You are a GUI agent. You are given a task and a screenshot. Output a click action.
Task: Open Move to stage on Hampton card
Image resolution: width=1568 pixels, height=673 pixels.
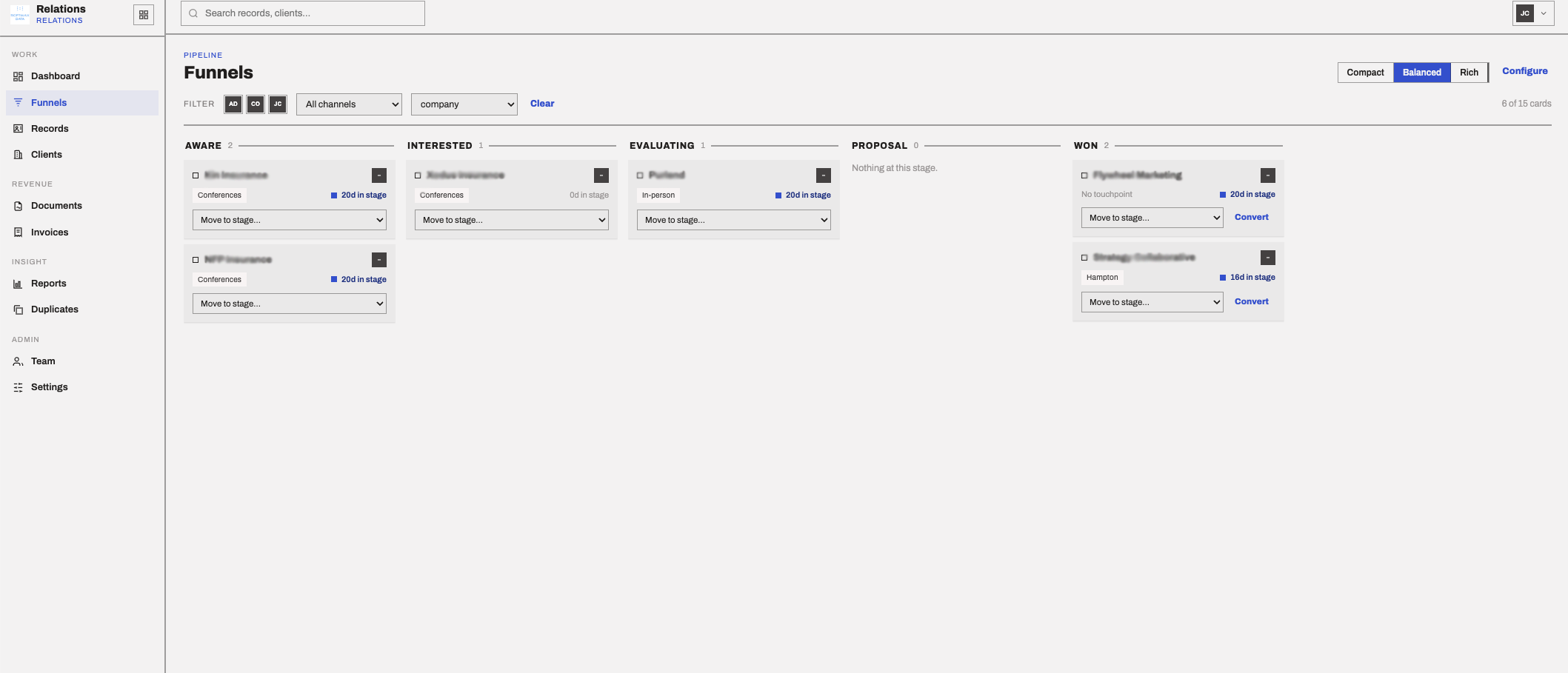[x=1152, y=302]
